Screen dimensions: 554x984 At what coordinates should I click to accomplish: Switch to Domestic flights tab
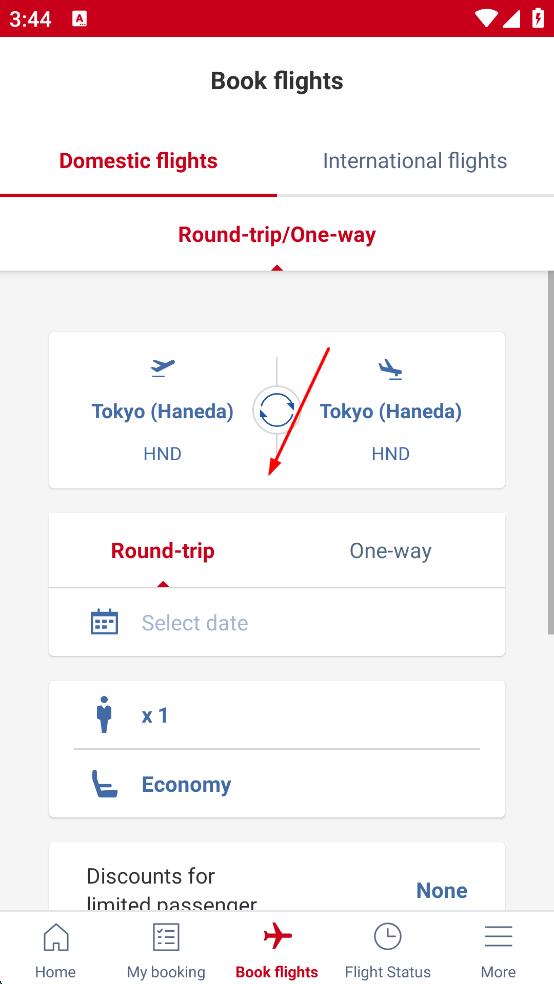pyautogui.click(x=138, y=161)
